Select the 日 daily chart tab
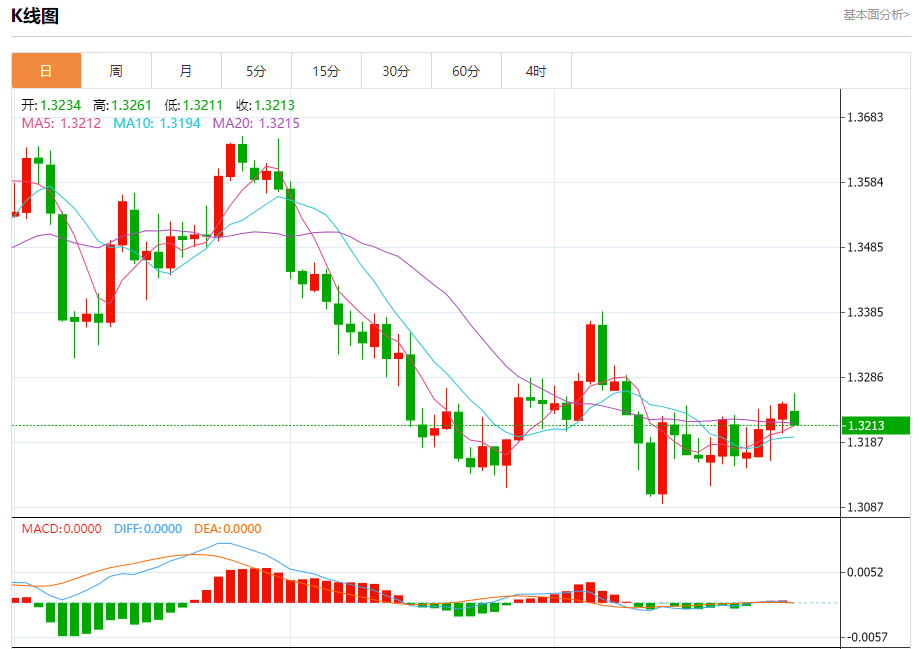Viewport: 919px width, 649px height. 46,71
